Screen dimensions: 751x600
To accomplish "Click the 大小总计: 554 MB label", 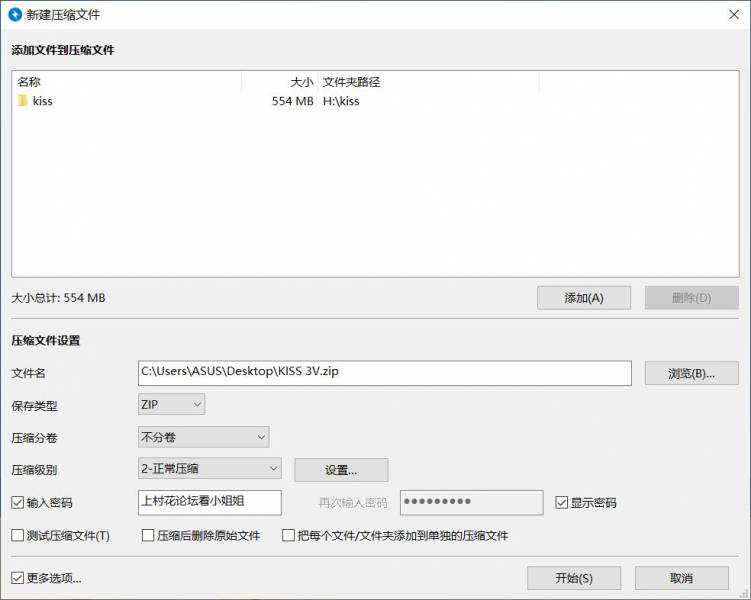I will (x=58, y=298).
